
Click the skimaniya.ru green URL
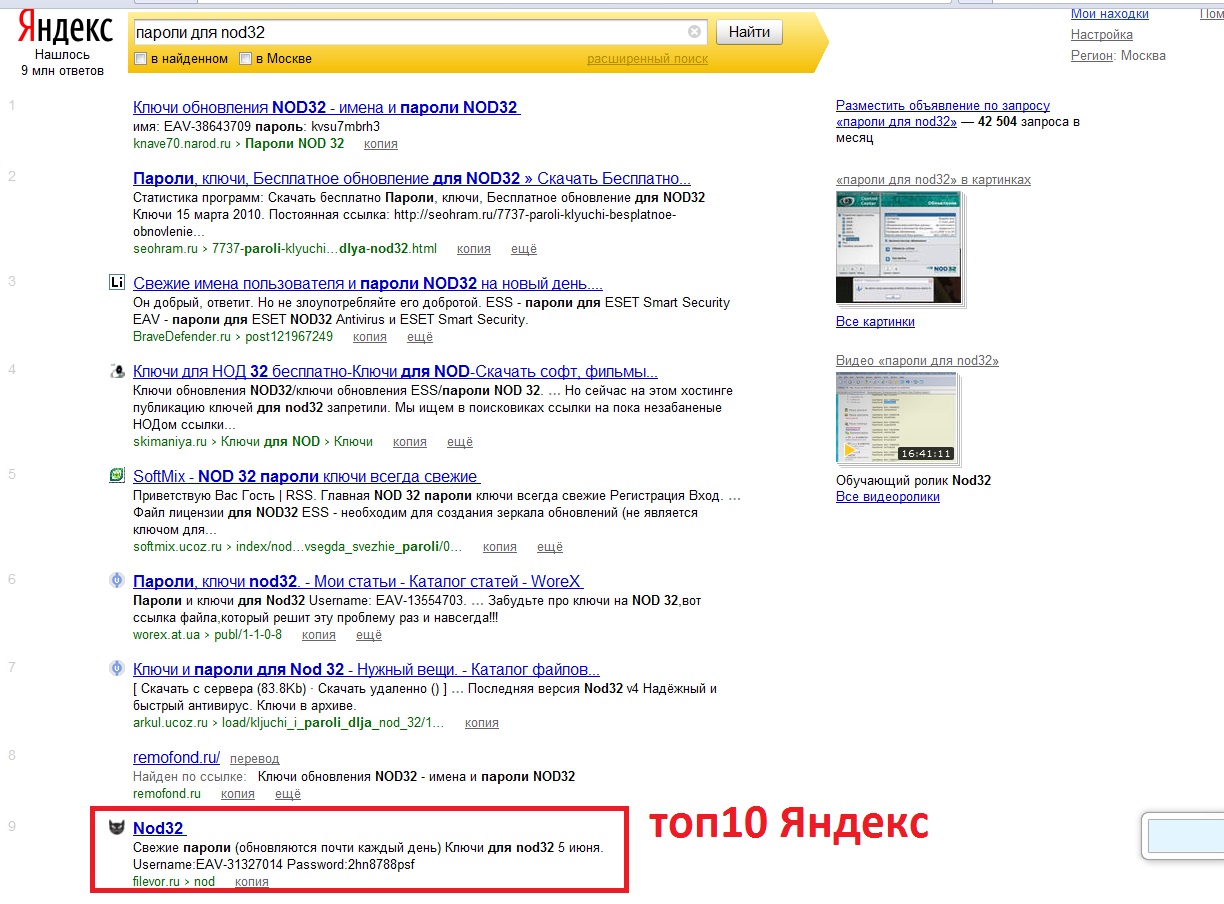[x=170, y=442]
